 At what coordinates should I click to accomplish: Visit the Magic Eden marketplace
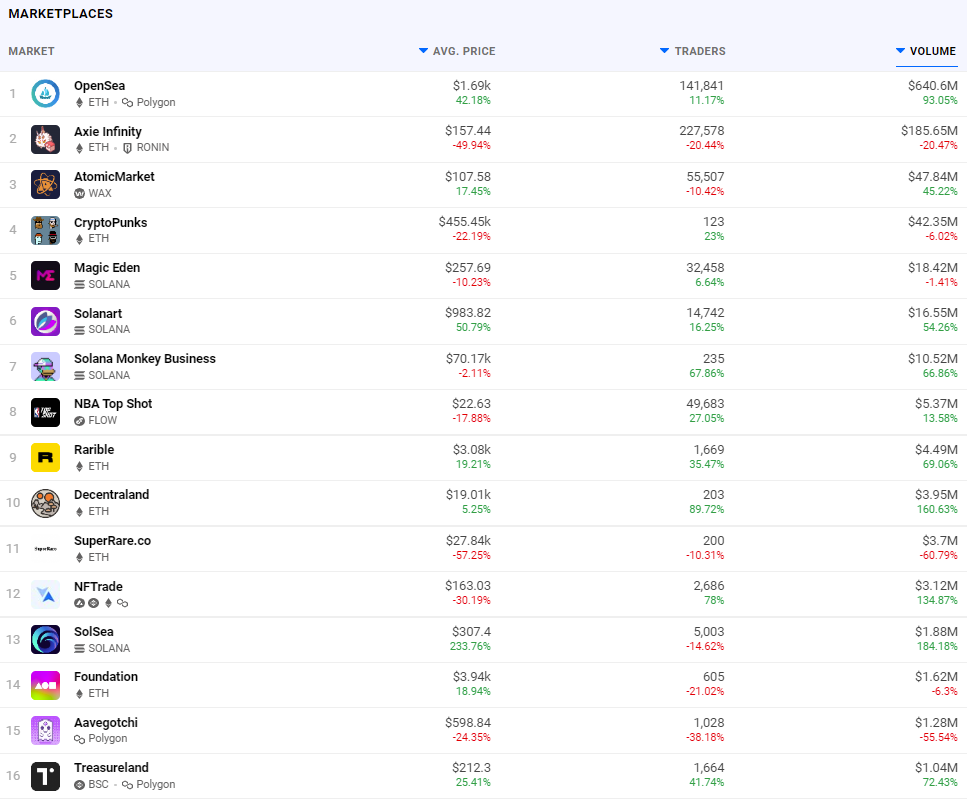click(x=107, y=268)
